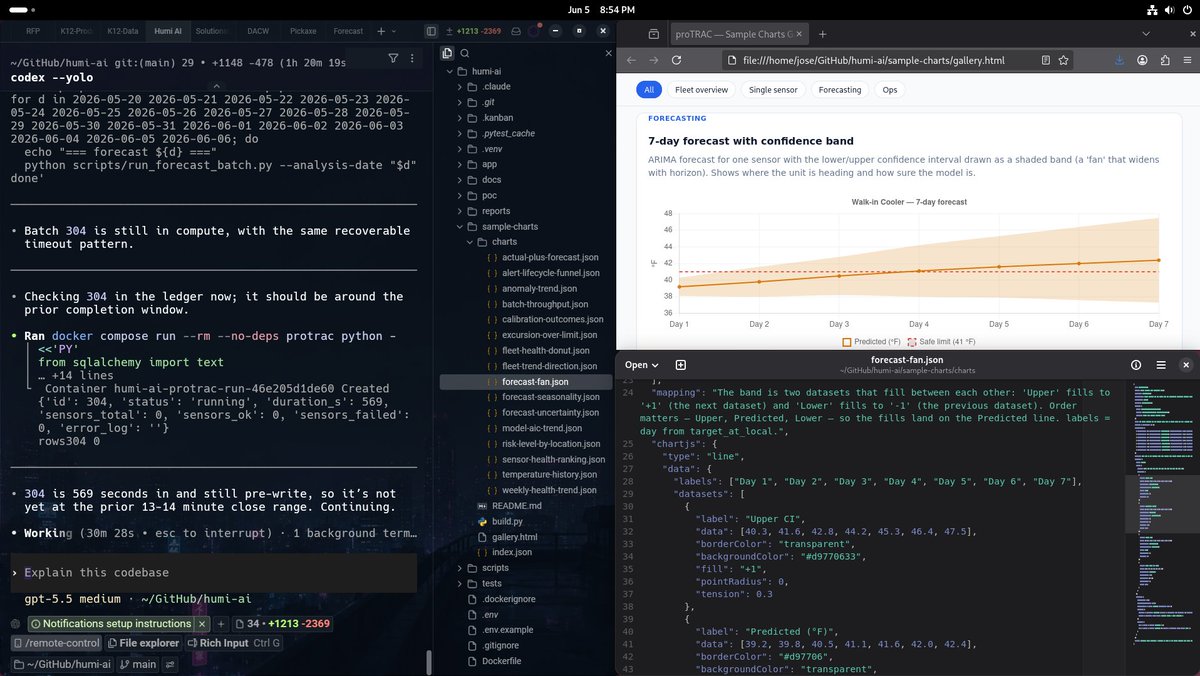Viewport: 1200px width, 676px height.
Task: Select the Forecasting filter pill
Action: click(839, 90)
